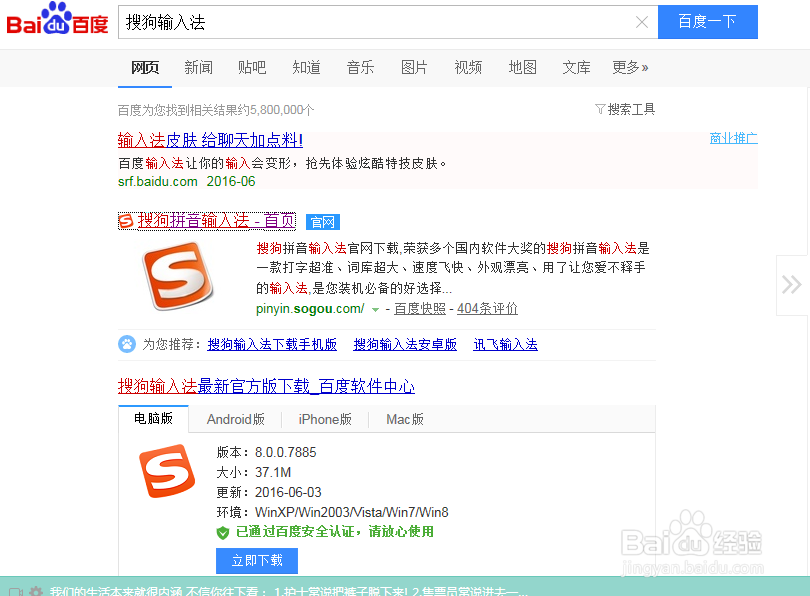The width and height of the screenshot is (810, 596).
Task: Switch to the iPhone版 download tab
Action: coord(325,419)
